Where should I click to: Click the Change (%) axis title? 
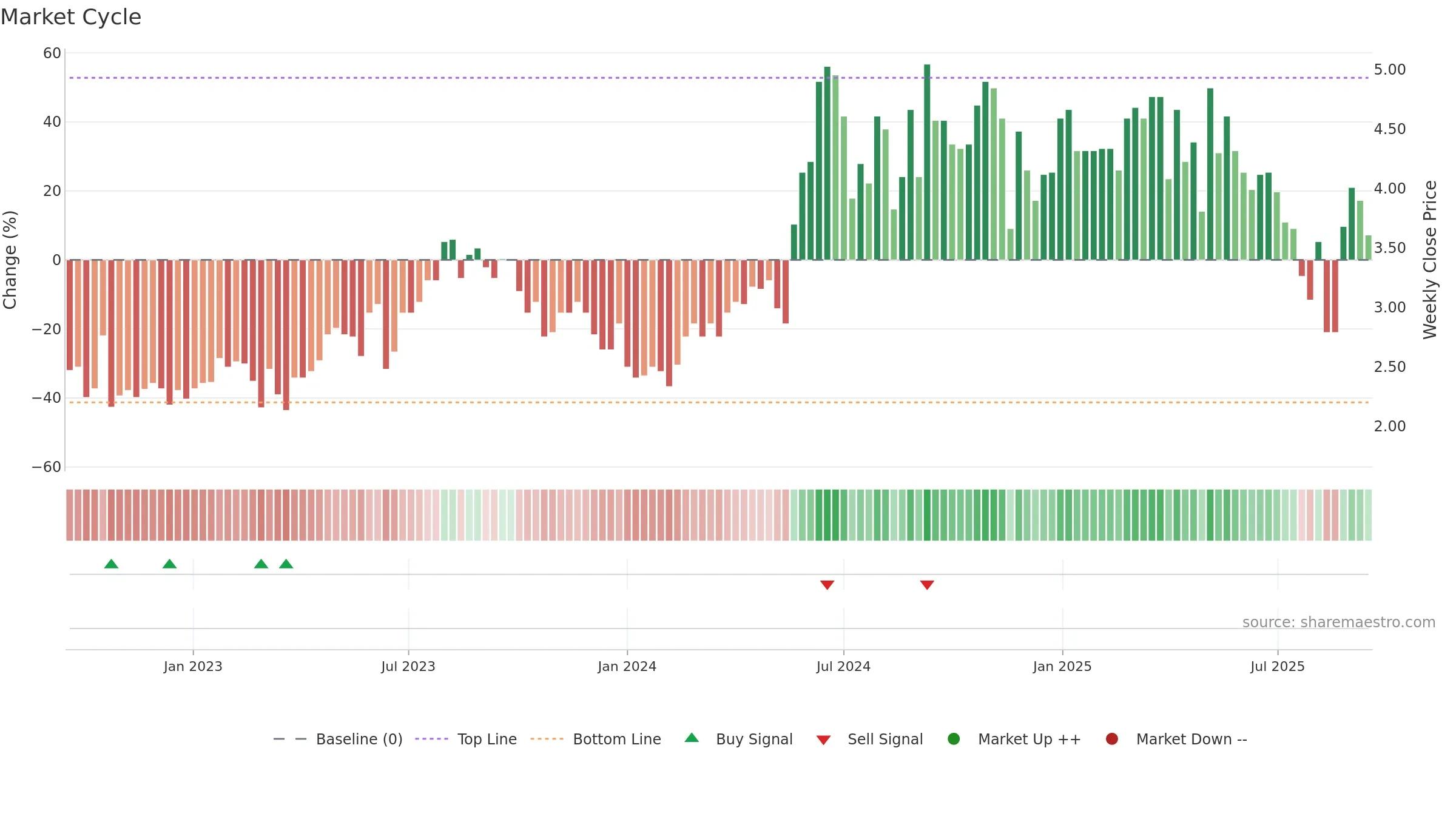pyautogui.click(x=10, y=260)
